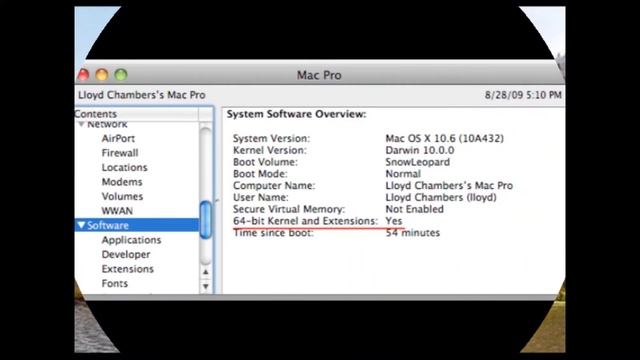Click the blue sidebar scrollbar thumb
Viewport: 640px width, 360px height.
(x=206, y=220)
